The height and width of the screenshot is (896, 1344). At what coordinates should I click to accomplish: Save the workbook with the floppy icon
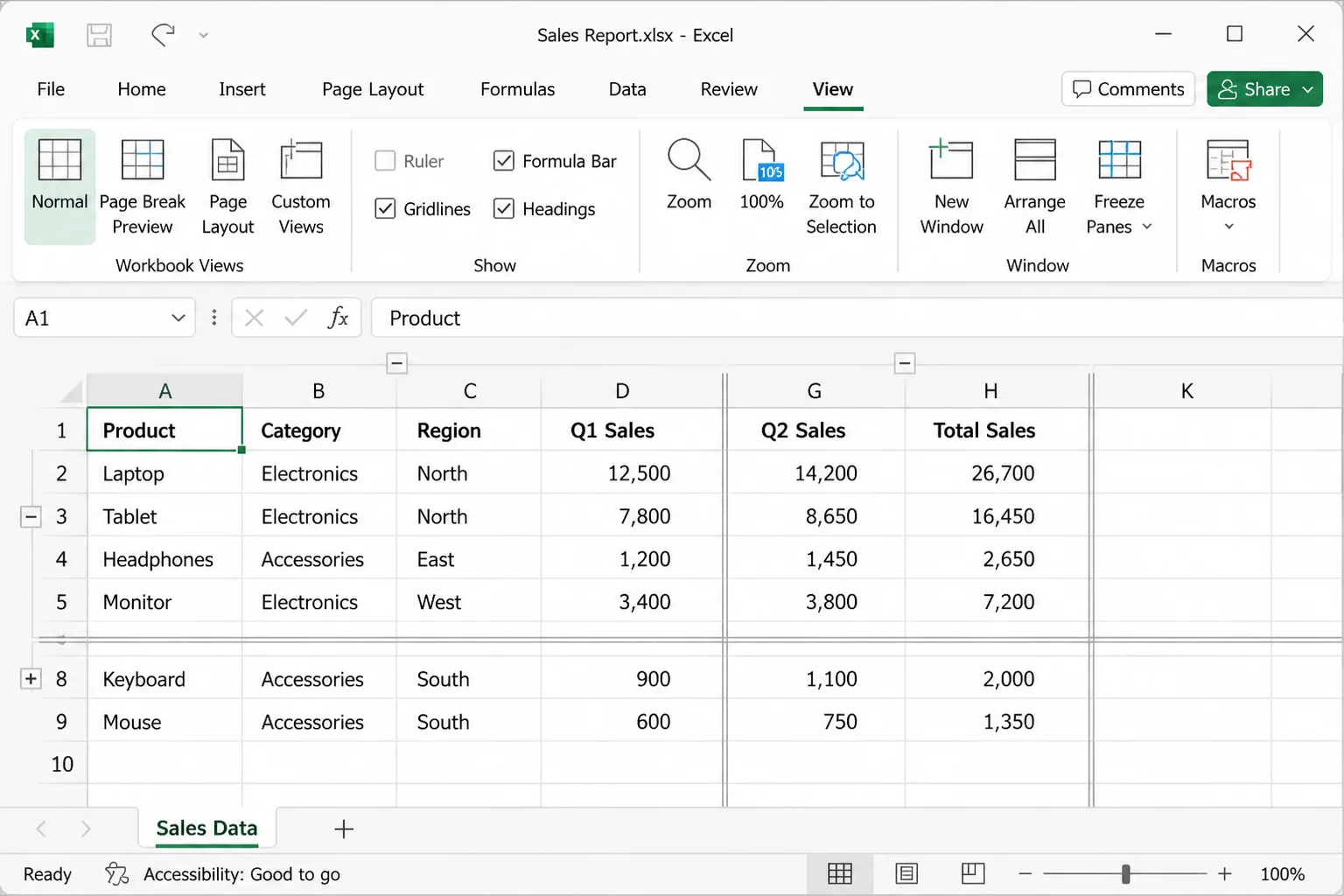(100, 35)
